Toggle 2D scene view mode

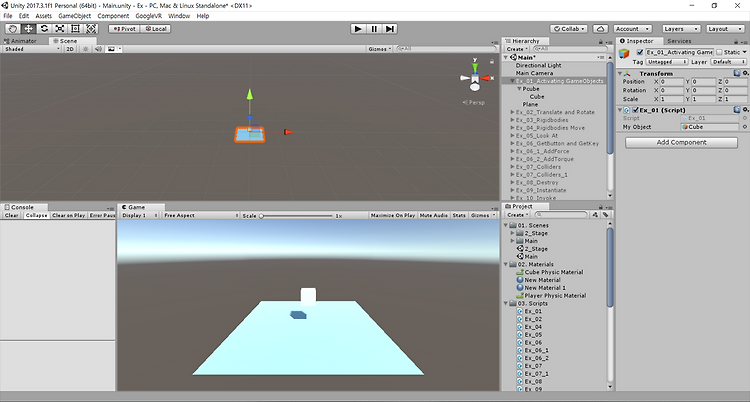[x=70, y=49]
